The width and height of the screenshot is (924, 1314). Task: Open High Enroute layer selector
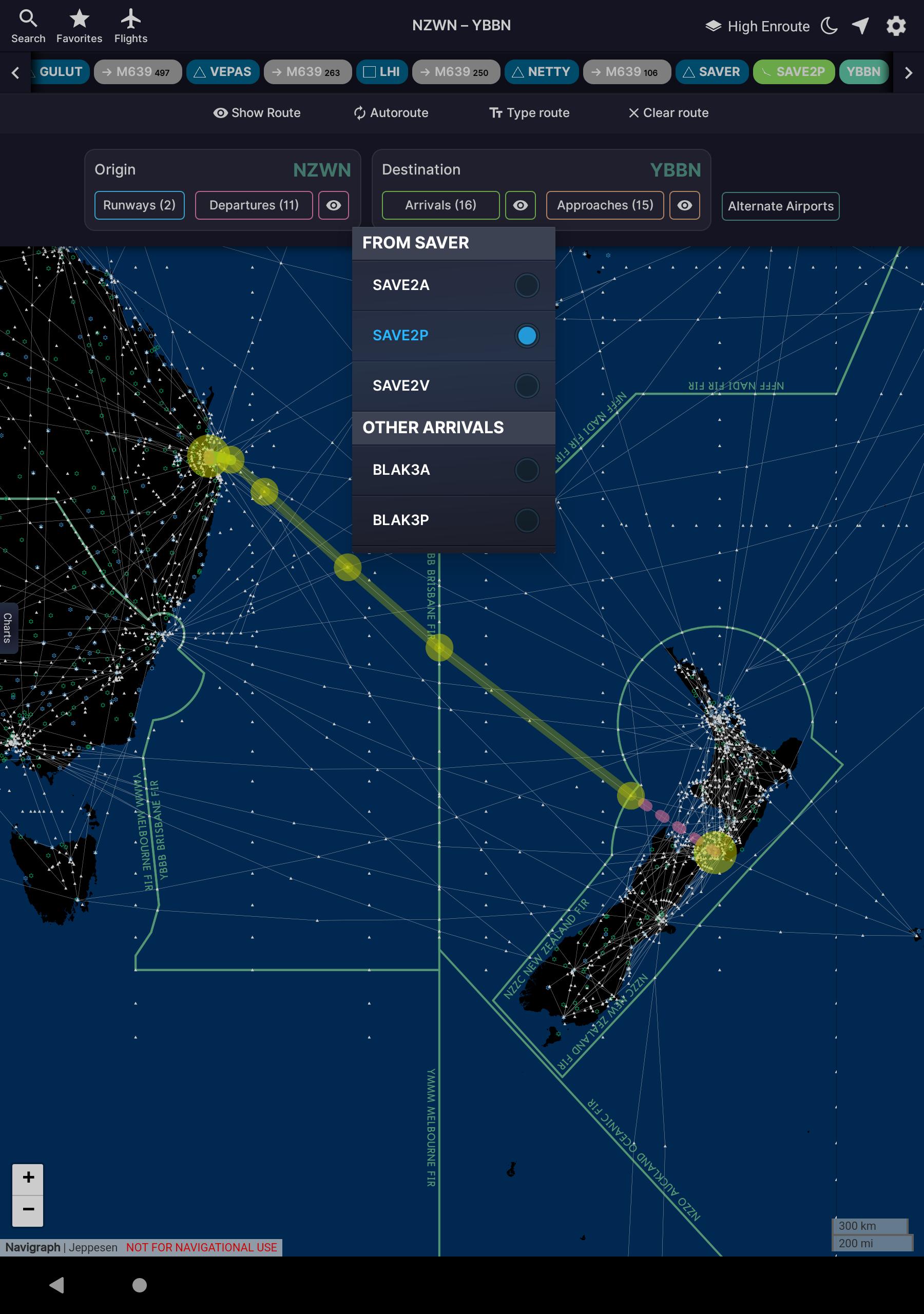[757, 26]
